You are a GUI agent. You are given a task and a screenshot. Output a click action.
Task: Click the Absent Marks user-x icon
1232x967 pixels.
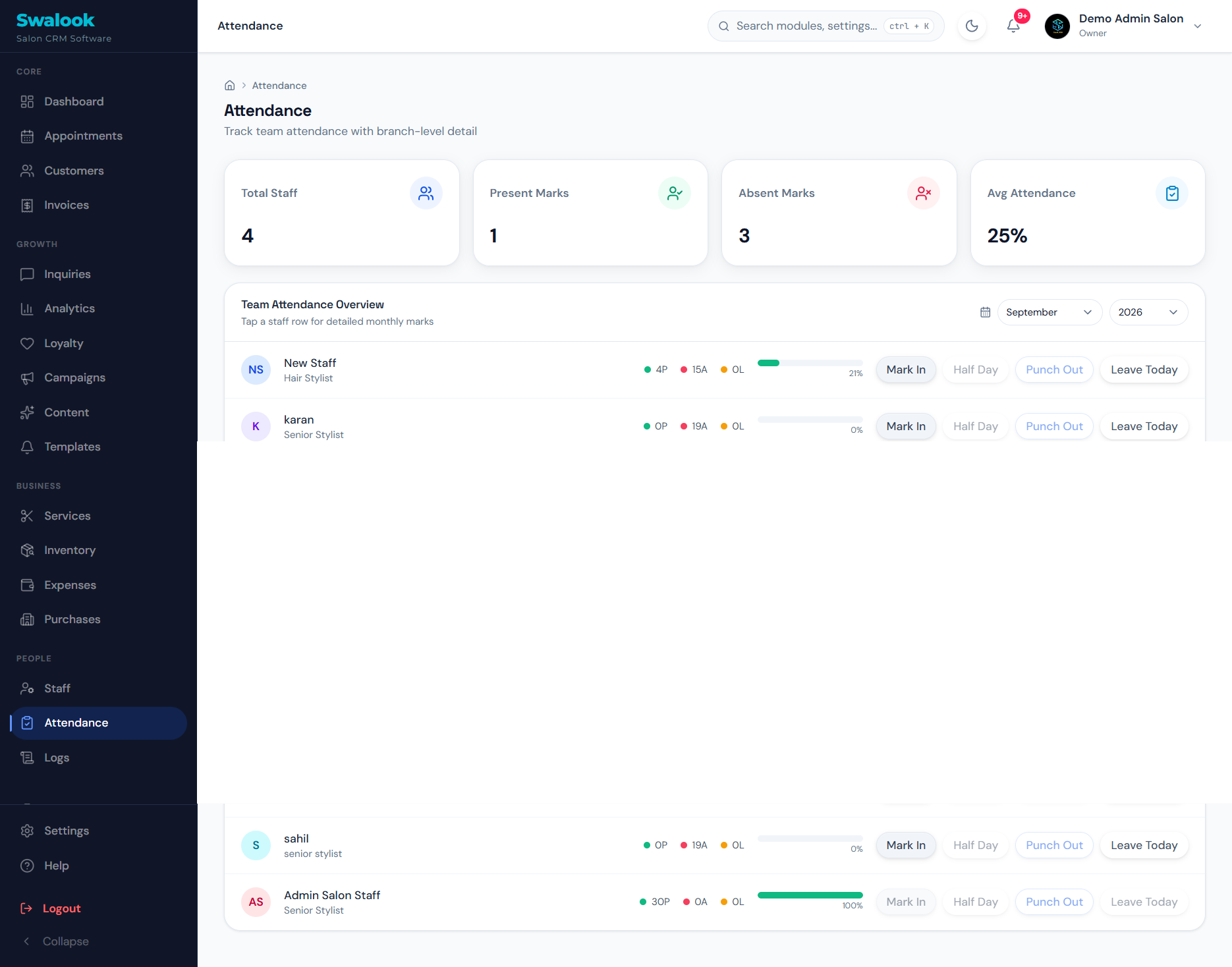924,193
